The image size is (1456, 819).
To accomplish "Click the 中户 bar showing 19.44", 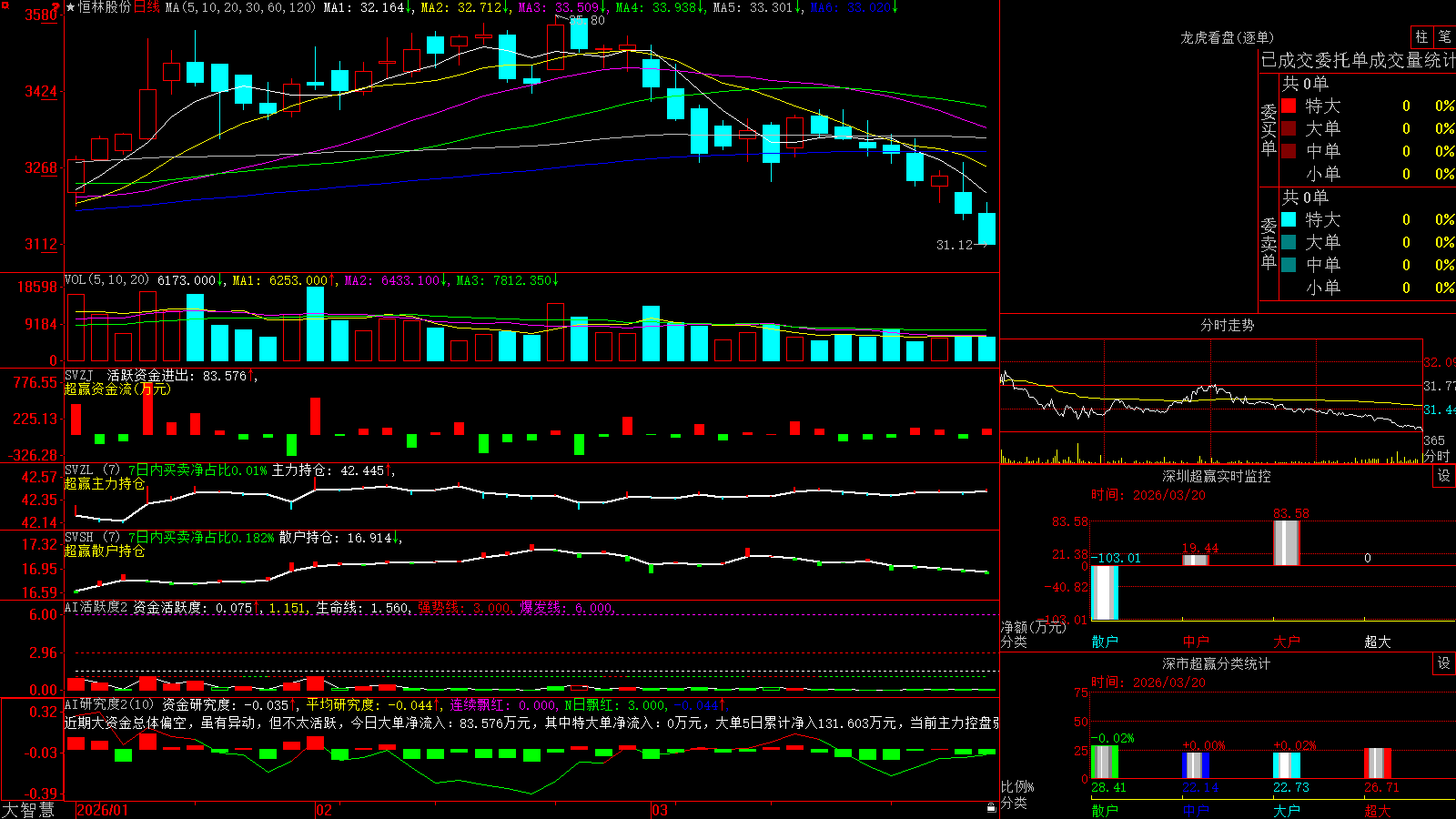I will 1196,560.
